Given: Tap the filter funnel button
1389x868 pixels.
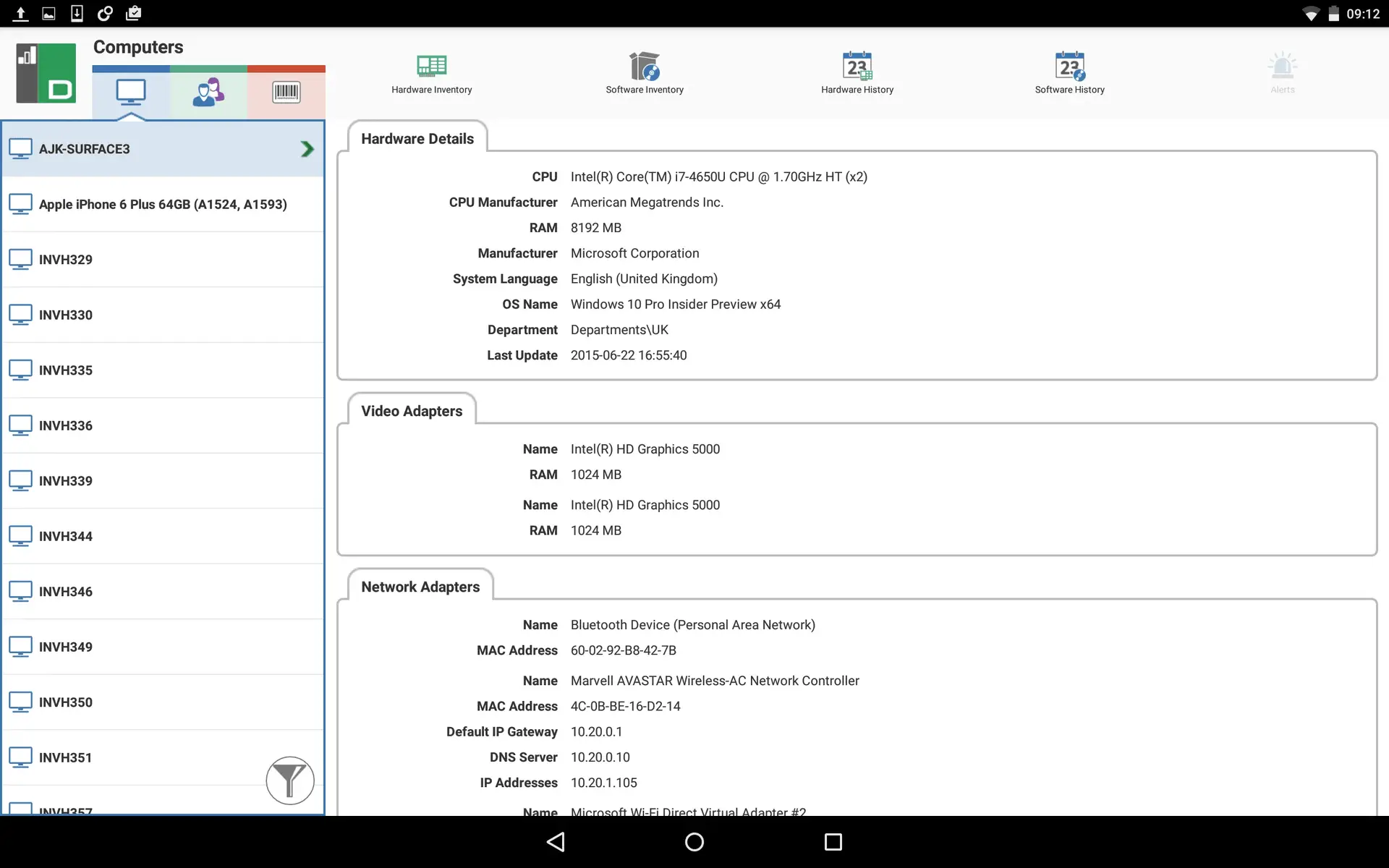Looking at the screenshot, I should 289,780.
